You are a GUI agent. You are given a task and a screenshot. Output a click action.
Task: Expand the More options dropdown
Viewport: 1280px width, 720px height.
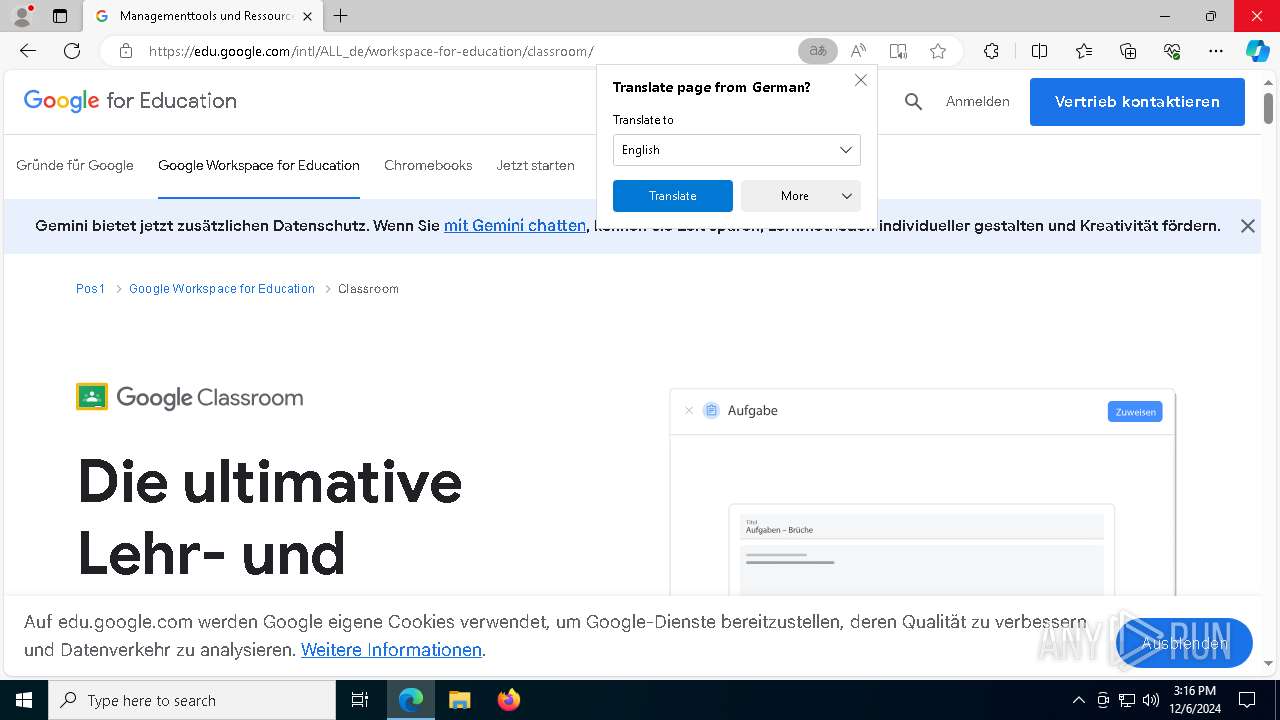click(x=801, y=196)
